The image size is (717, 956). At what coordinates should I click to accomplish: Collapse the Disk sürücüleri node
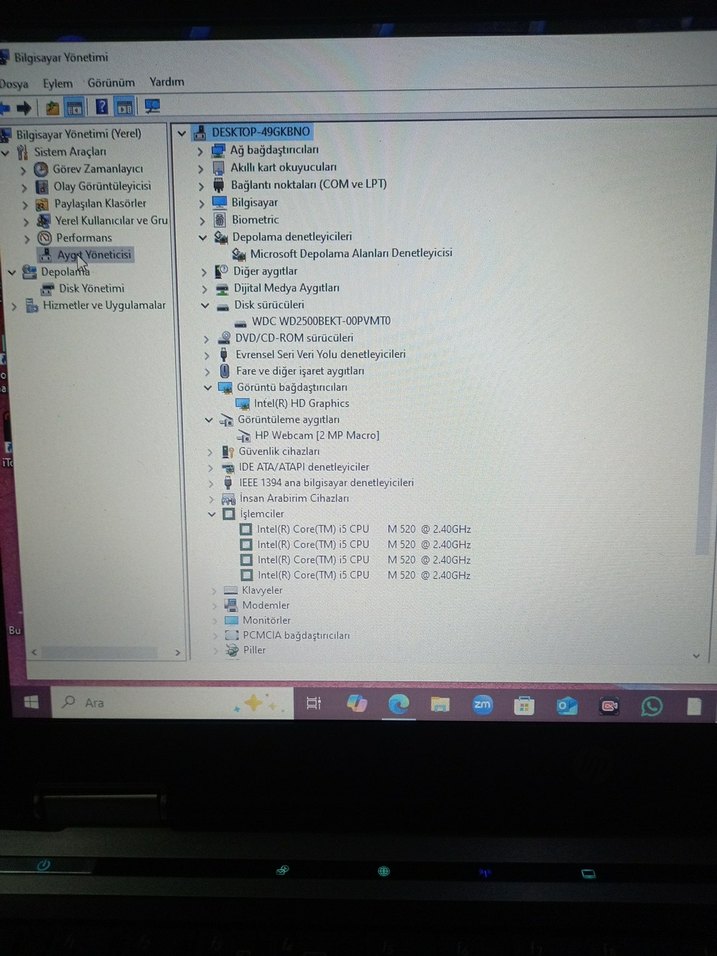(x=205, y=305)
